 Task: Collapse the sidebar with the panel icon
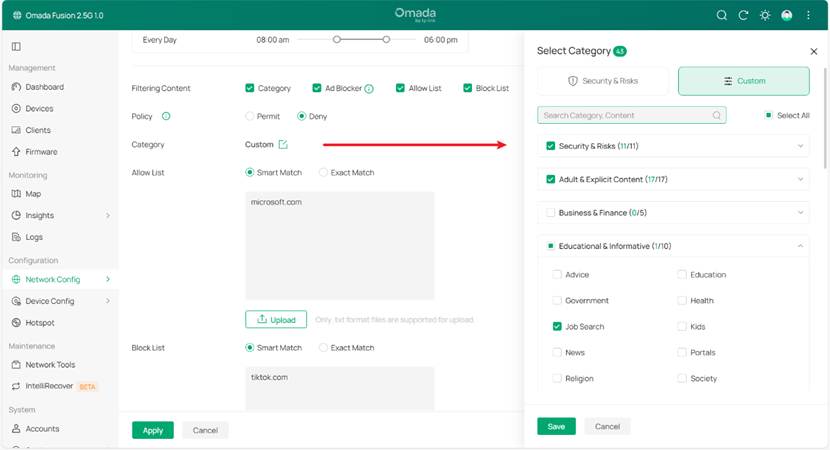tap(16, 47)
